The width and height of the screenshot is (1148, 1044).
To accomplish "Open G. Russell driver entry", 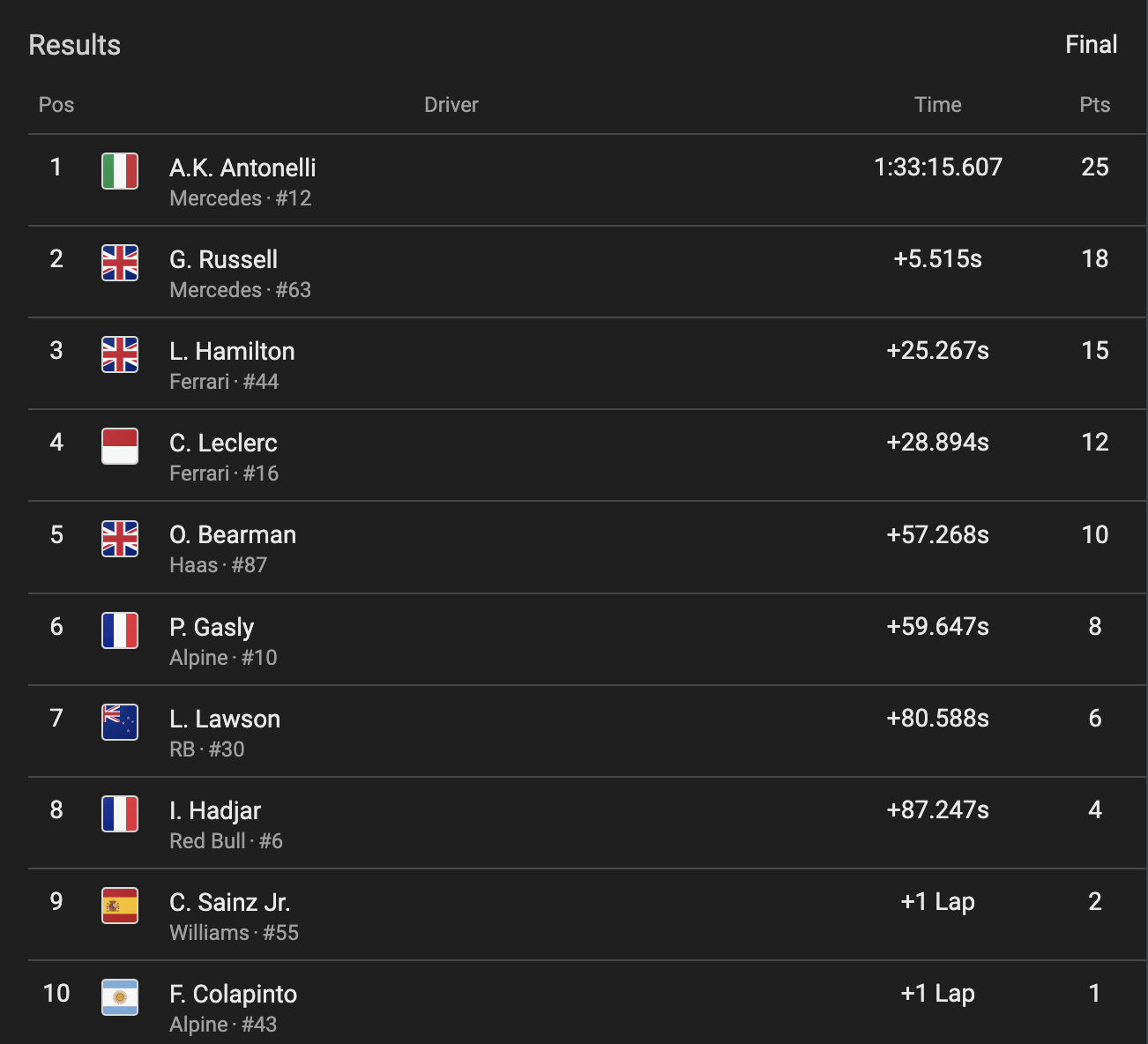I will [x=223, y=259].
